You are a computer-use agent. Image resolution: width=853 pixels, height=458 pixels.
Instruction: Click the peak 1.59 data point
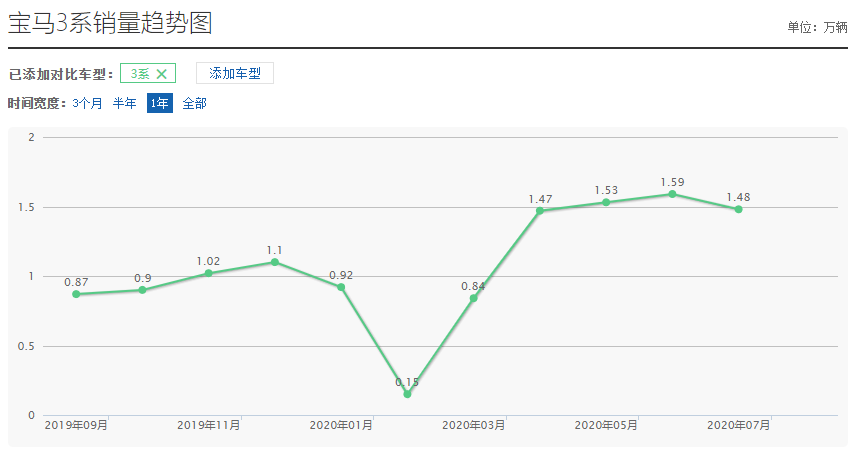coord(672,194)
